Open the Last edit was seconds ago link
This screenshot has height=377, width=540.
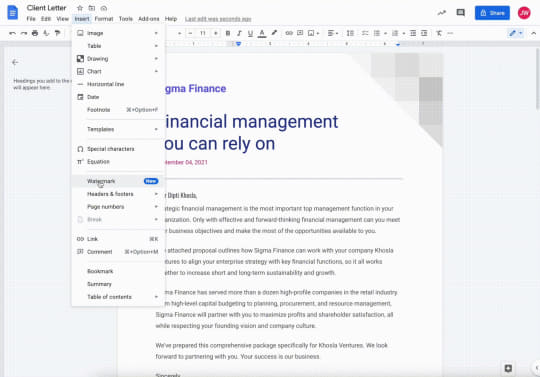(218, 19)
